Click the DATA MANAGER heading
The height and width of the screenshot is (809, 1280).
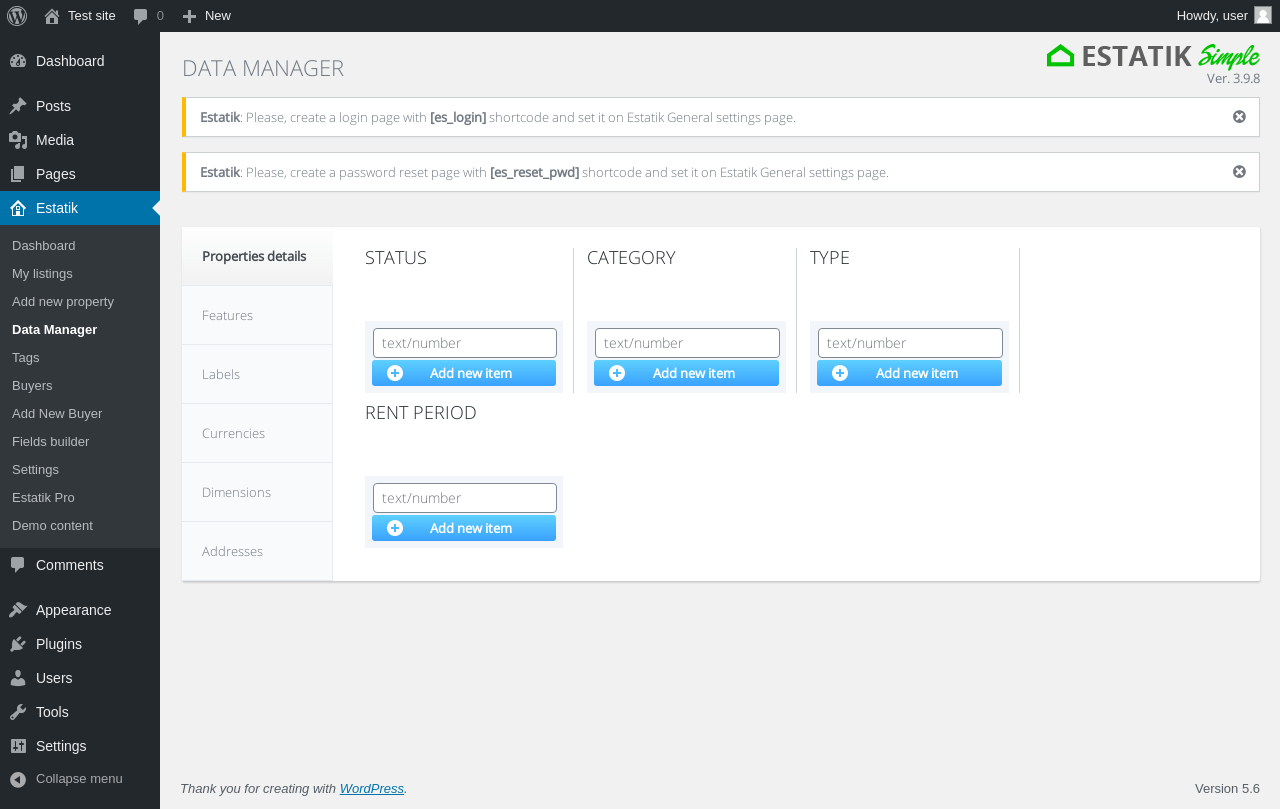pyautogui.click(x=263, y=68)
